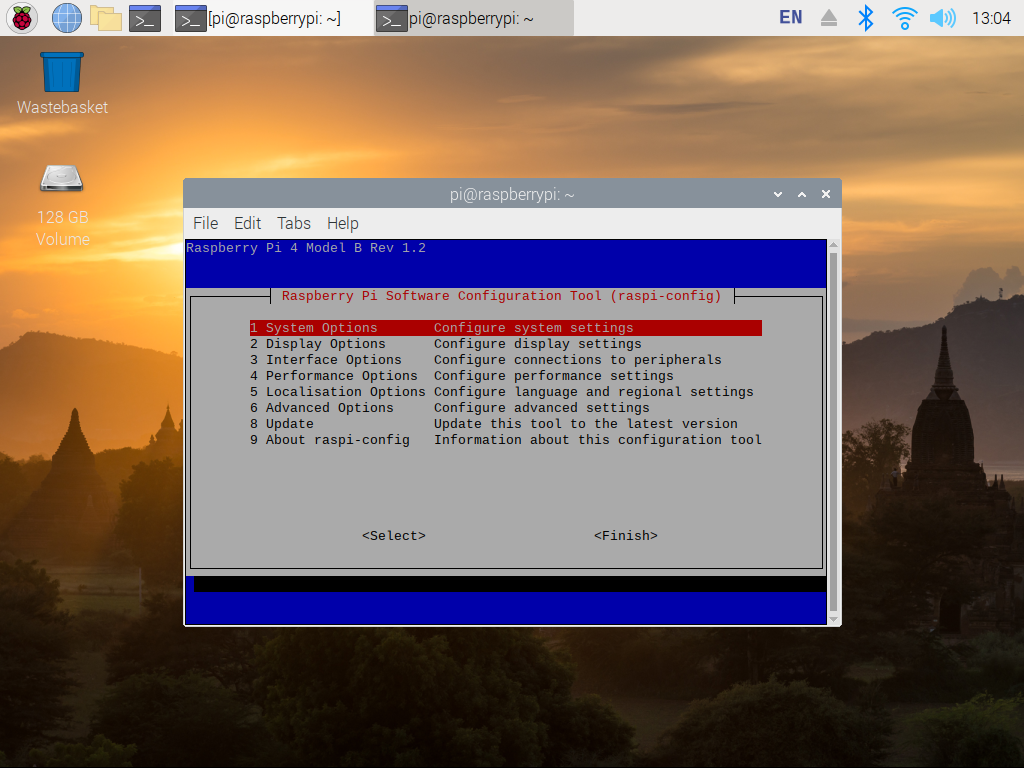Select the active pi@raspberrypi: ~ taskbar entry
The width and height of the screenshot is (1024, 768).
474,18
